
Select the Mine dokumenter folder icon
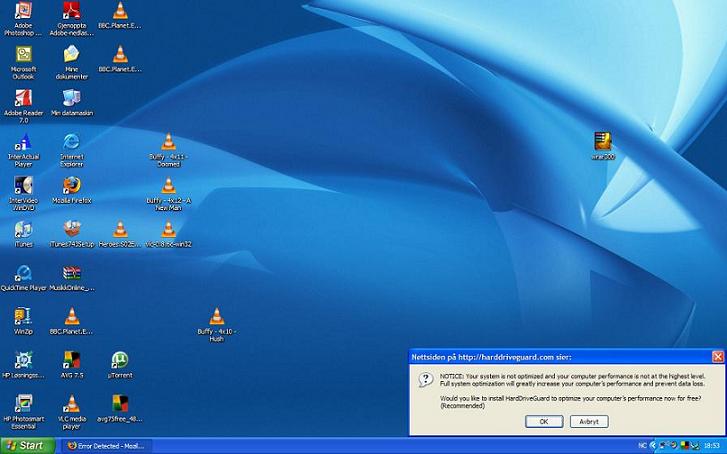pos(71,55)
